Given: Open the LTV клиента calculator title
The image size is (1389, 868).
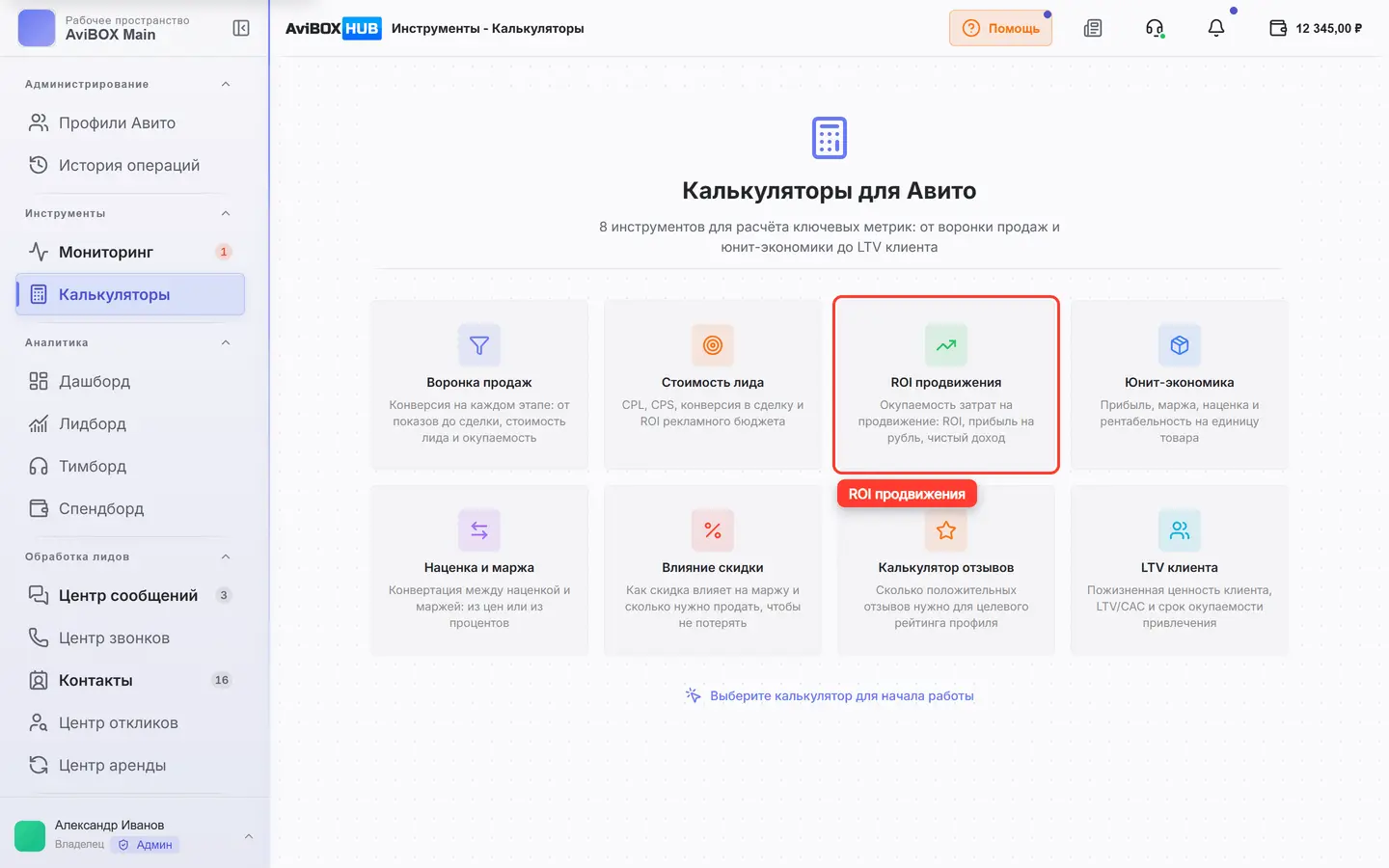Looking at the screenshot, I should coord(1180,568).
